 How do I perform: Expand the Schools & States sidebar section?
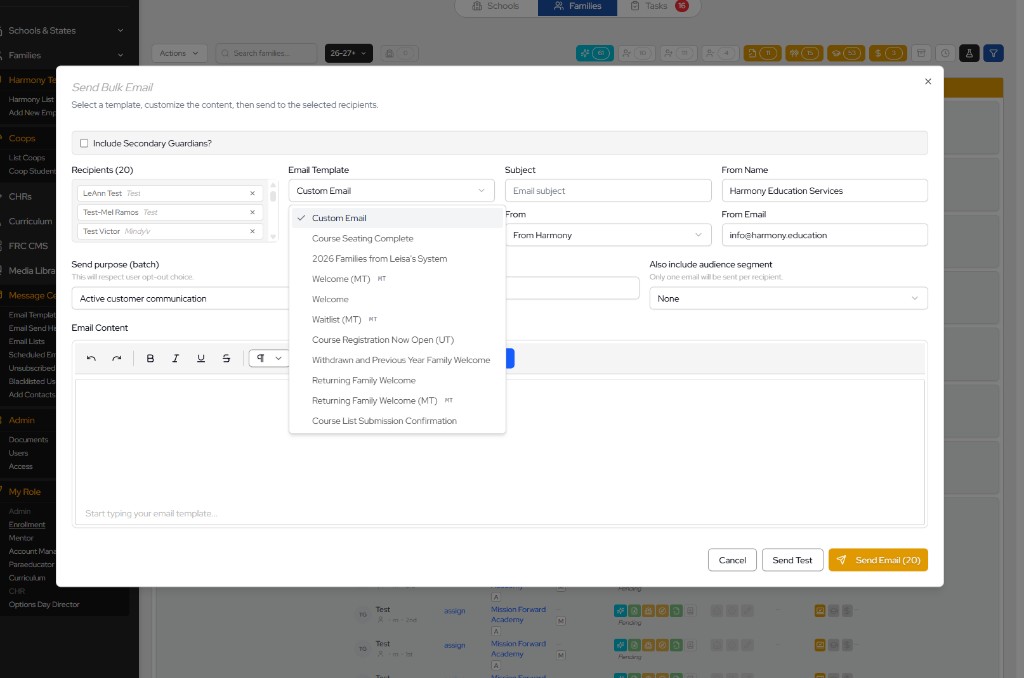[65, 31]
